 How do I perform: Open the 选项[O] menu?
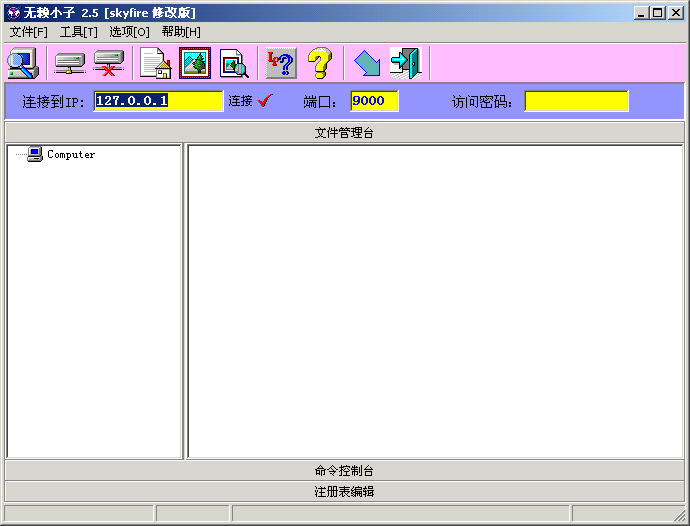[x=129, y=32]
